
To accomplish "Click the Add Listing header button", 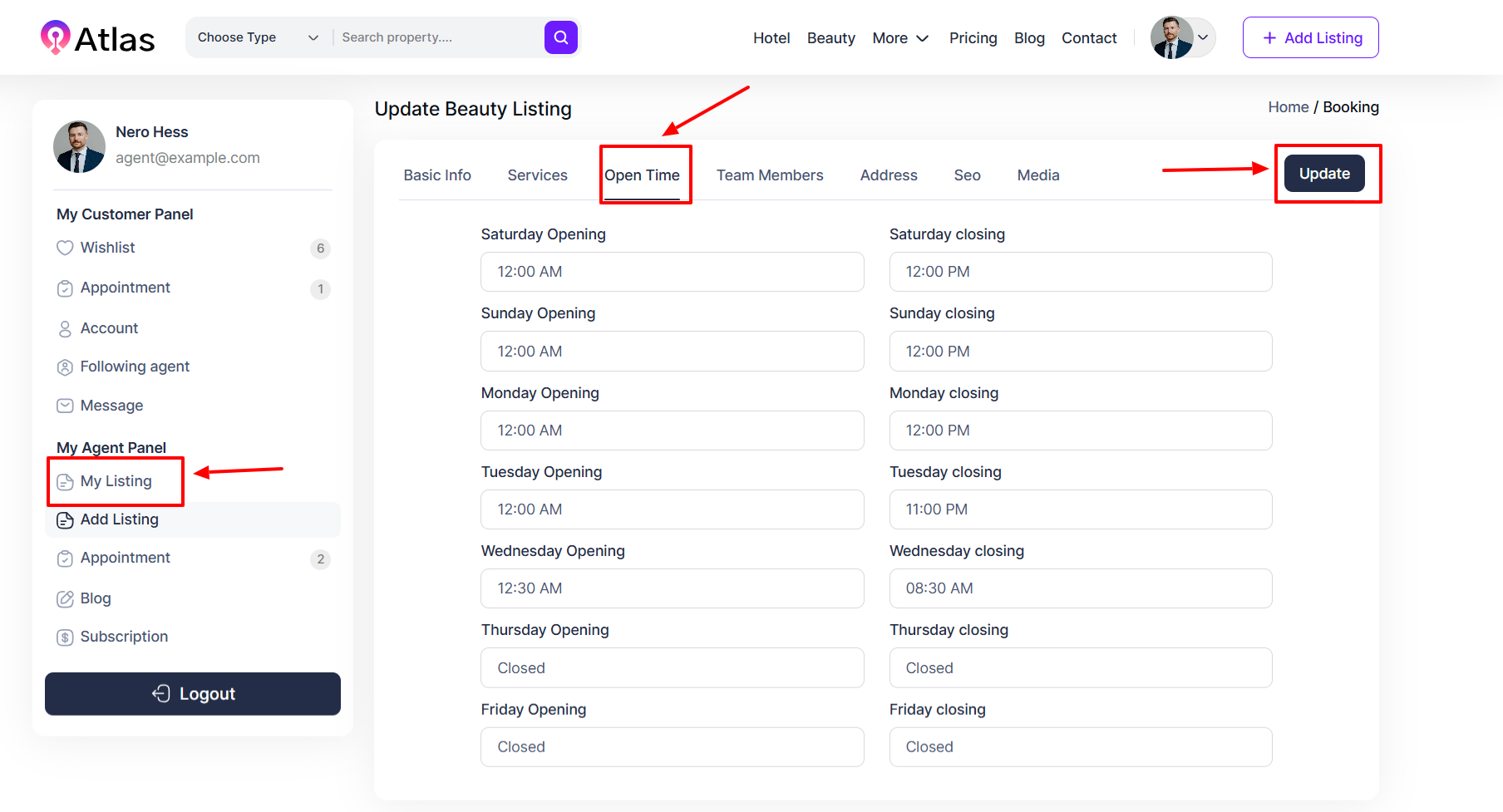I will tap(1310, 37).
